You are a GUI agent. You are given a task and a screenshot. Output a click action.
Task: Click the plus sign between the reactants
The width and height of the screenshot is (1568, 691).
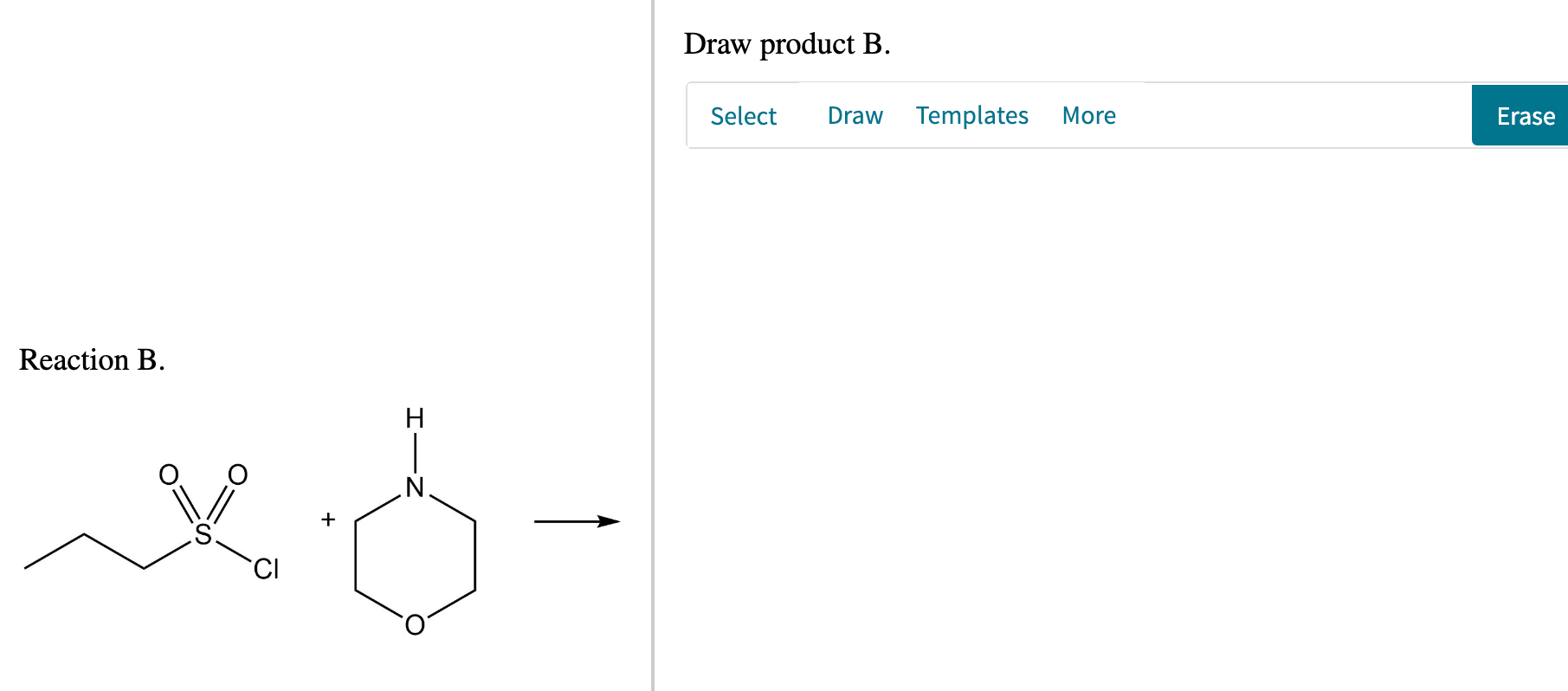pyautogui.click(x=327, y=520)
